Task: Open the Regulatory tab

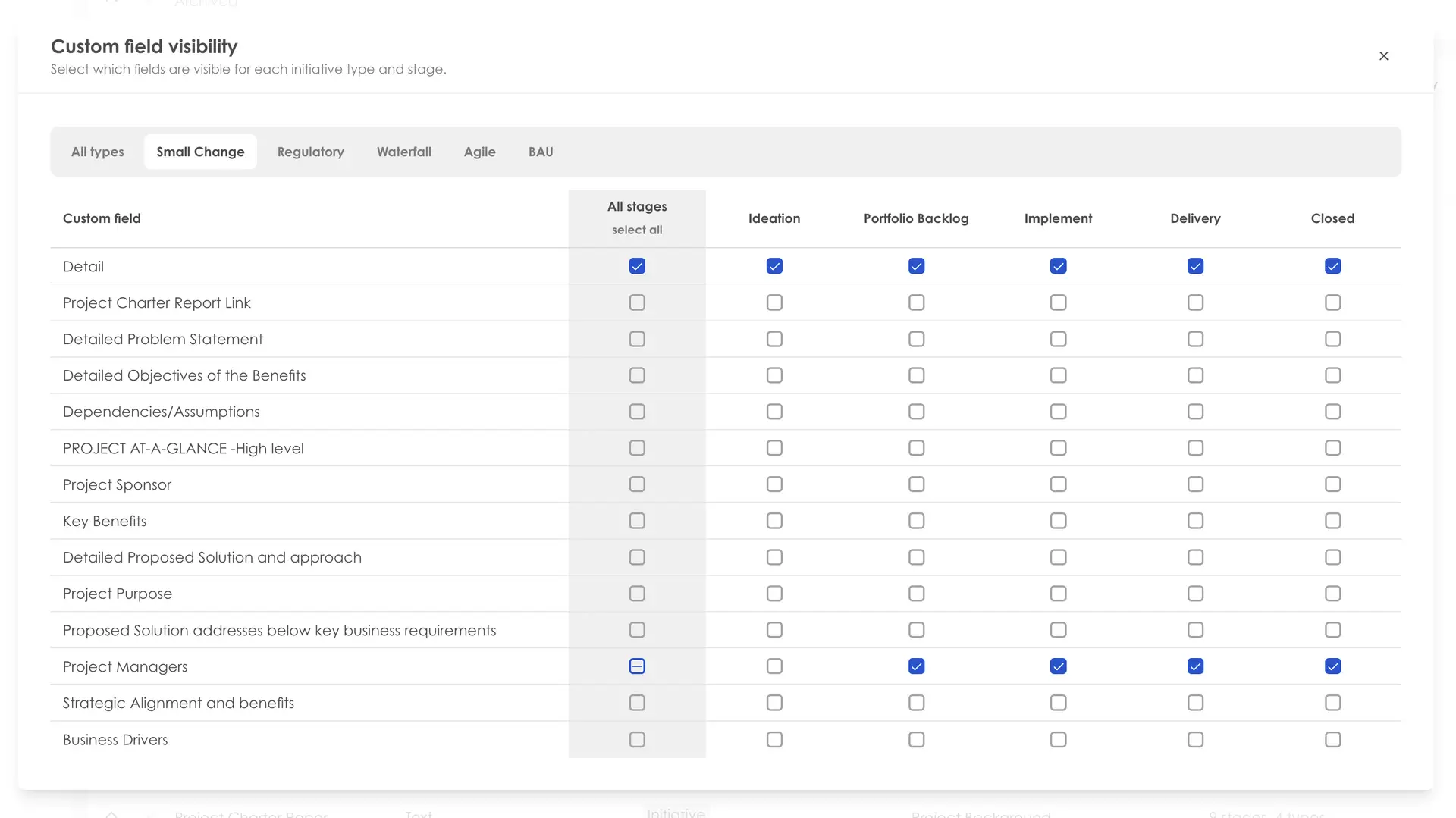Action: tap(311, 152)
